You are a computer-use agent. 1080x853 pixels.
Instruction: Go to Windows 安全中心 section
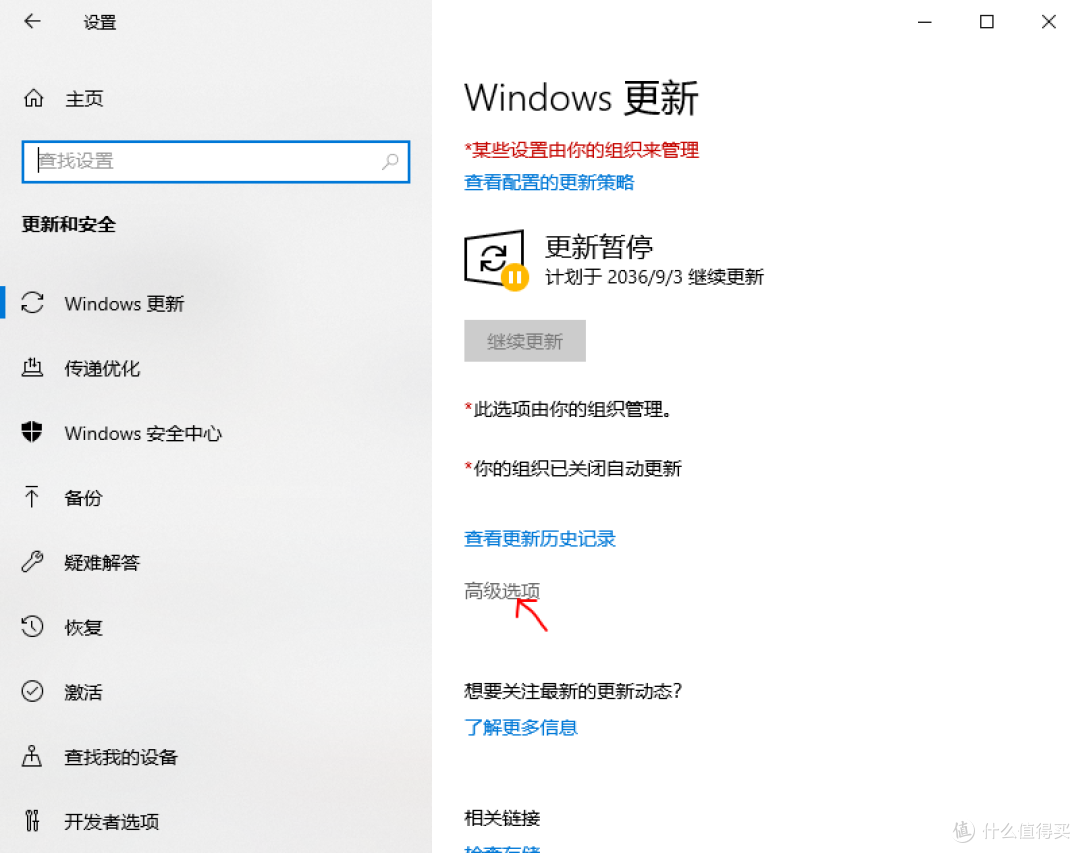[143, 433]
